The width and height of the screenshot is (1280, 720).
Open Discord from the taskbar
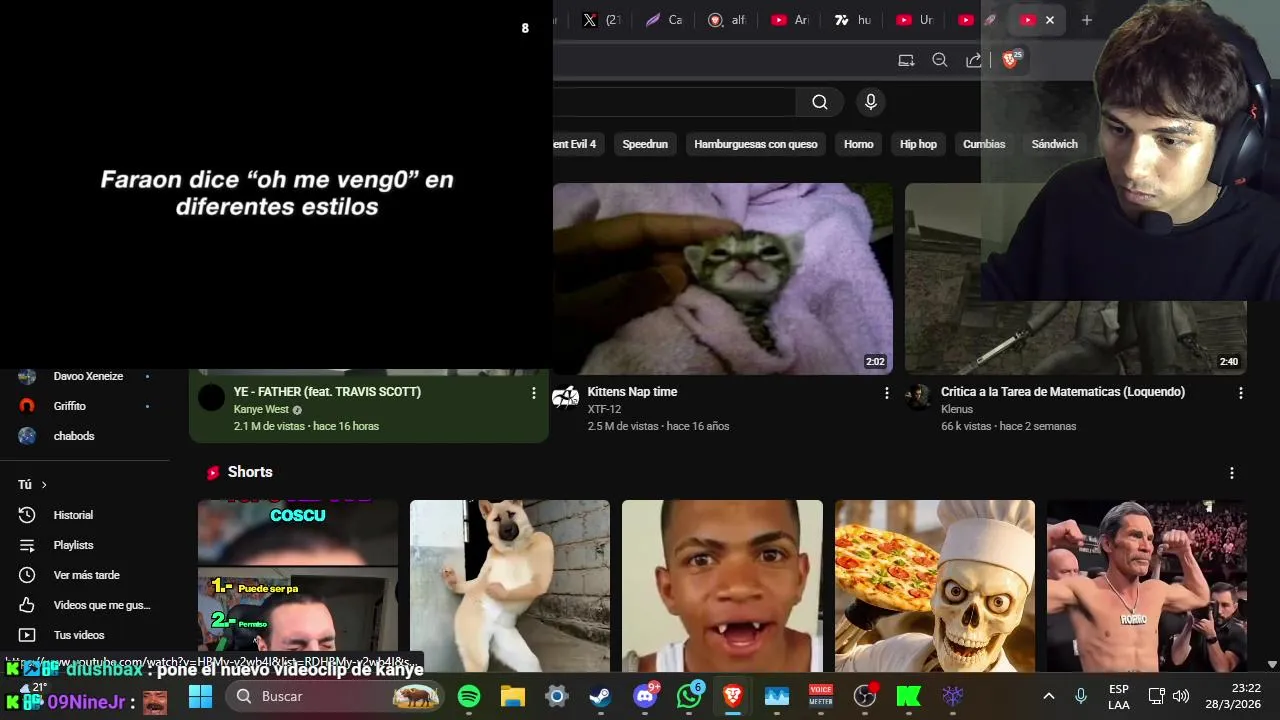646,696
